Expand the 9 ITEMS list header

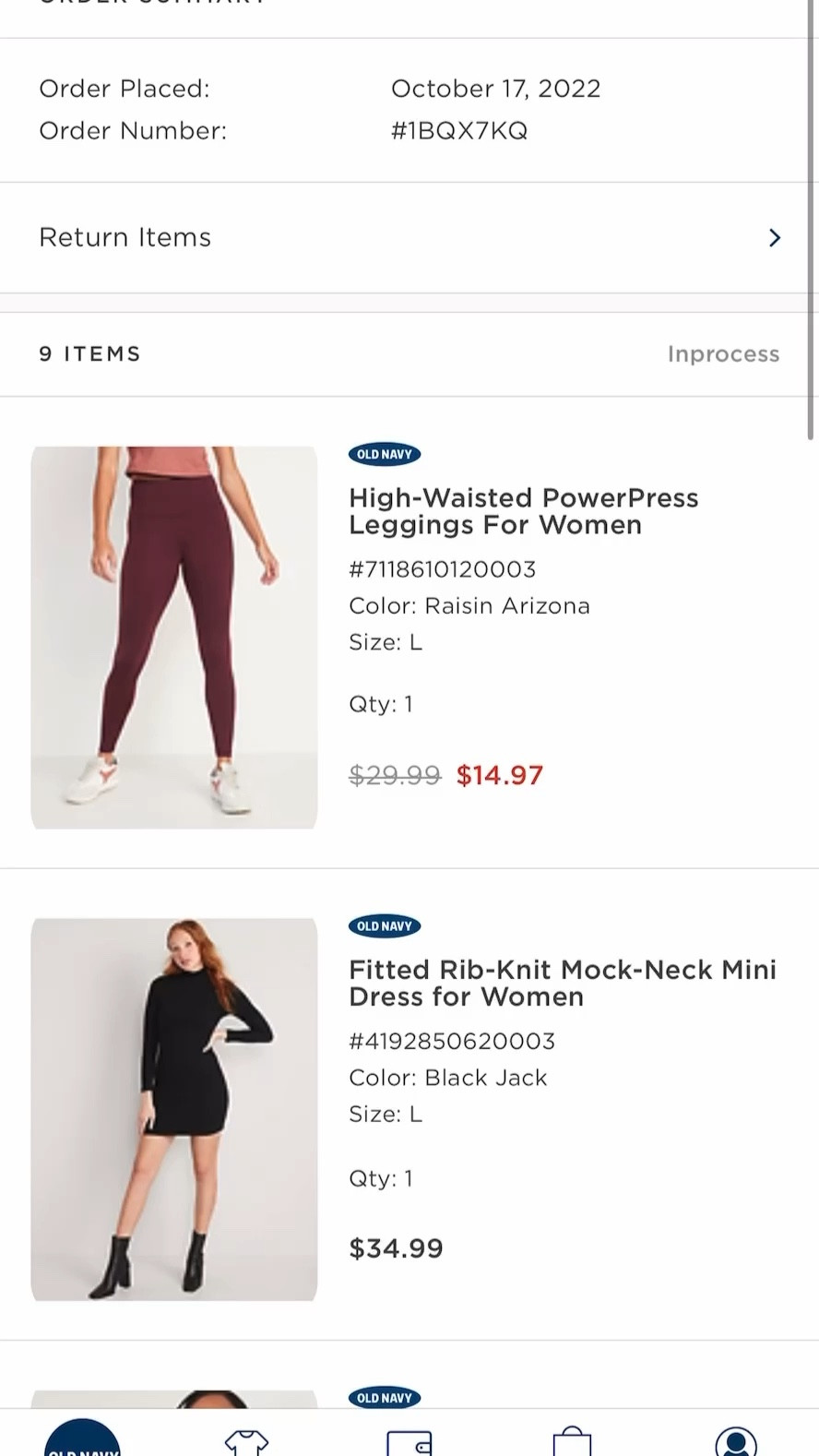pyautogui.click(x=89, y=353)
